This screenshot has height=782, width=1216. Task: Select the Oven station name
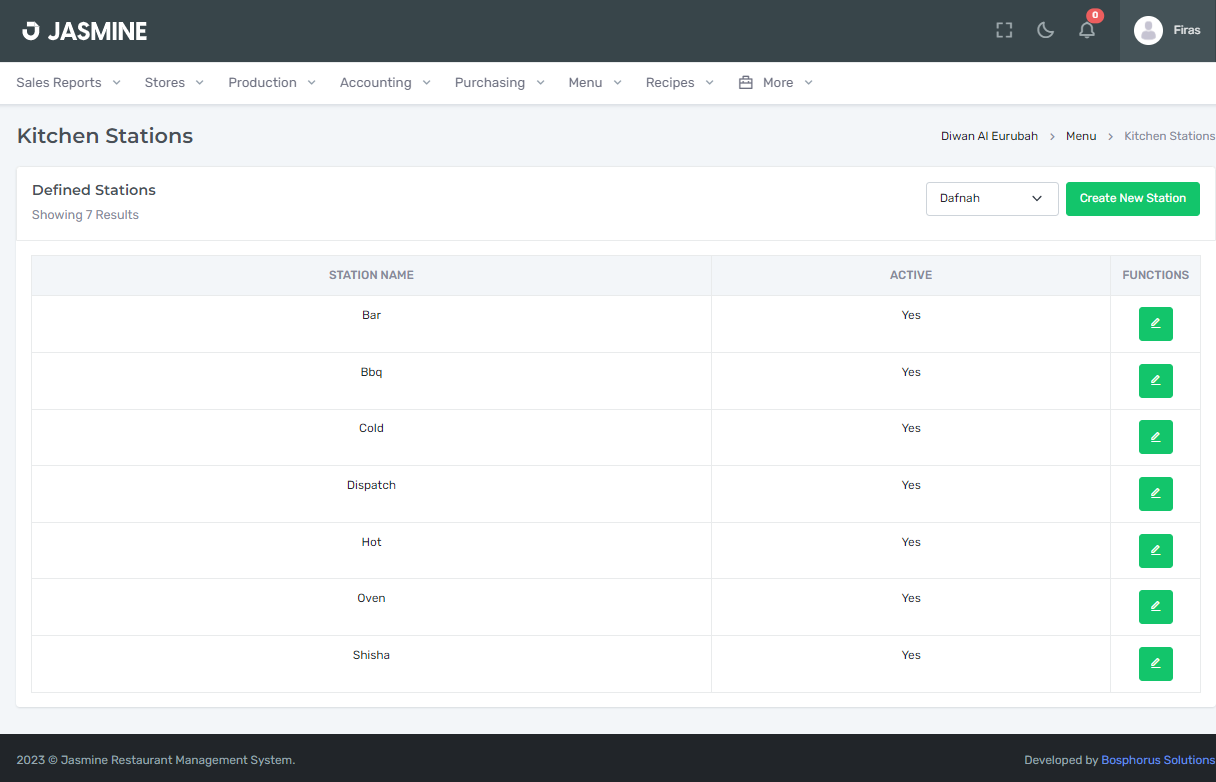tap(371, 598)
